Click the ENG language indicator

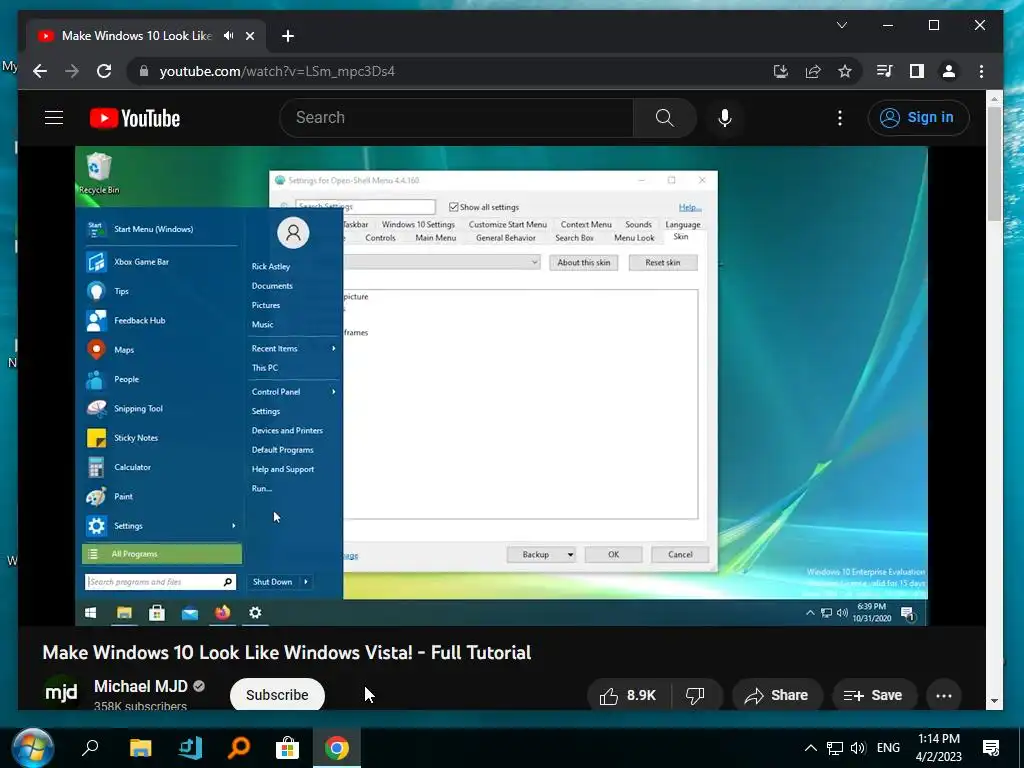(x=888, y=748)
